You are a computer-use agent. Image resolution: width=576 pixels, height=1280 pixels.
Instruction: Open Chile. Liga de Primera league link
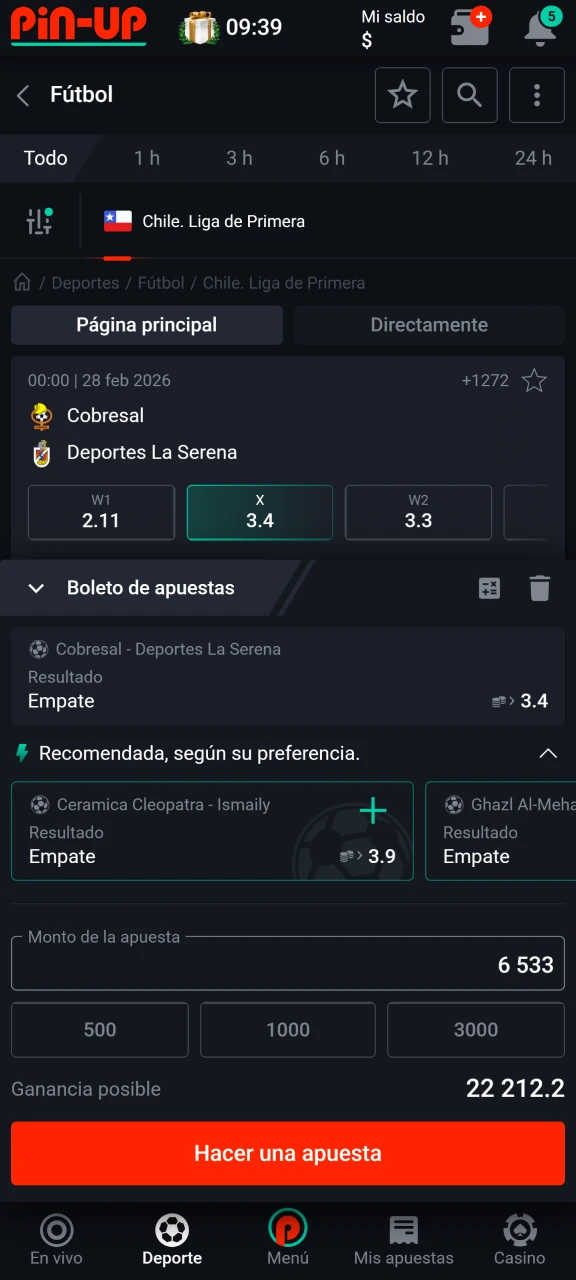223,221
